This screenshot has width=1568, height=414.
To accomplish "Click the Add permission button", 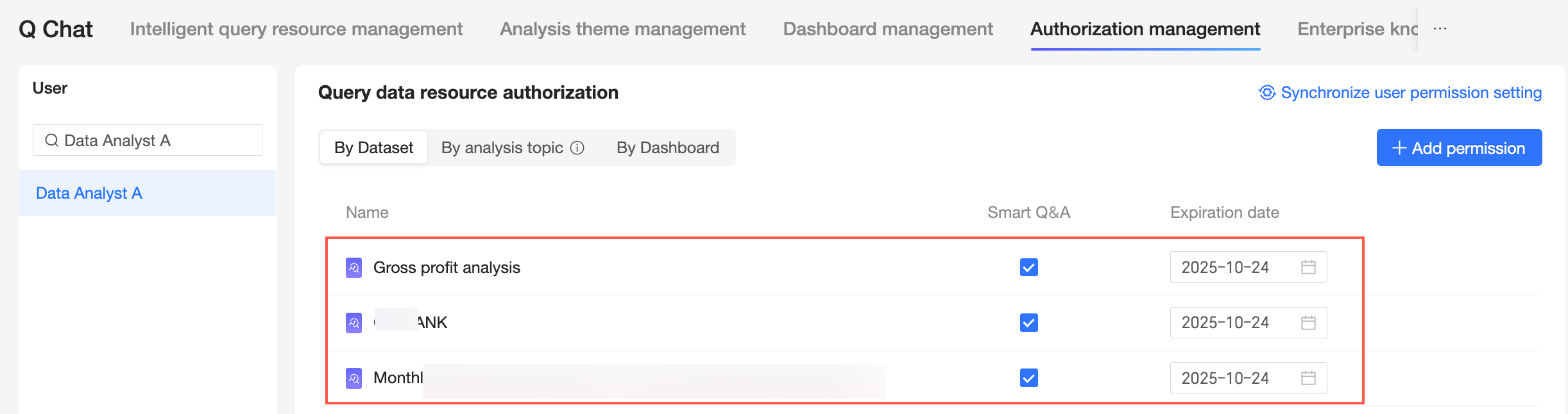I will [1459, 148].
